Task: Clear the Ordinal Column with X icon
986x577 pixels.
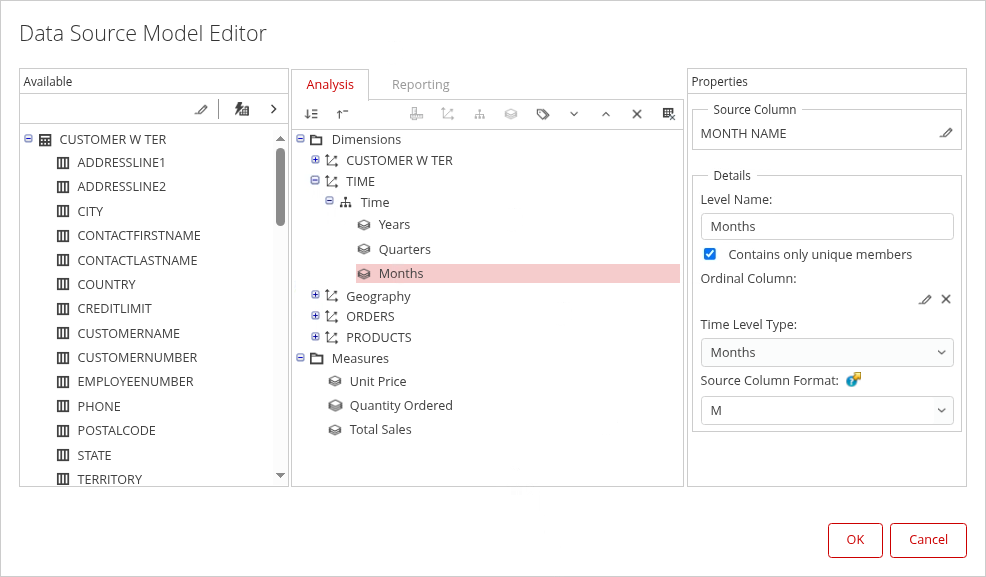Action: click(946, 299)
